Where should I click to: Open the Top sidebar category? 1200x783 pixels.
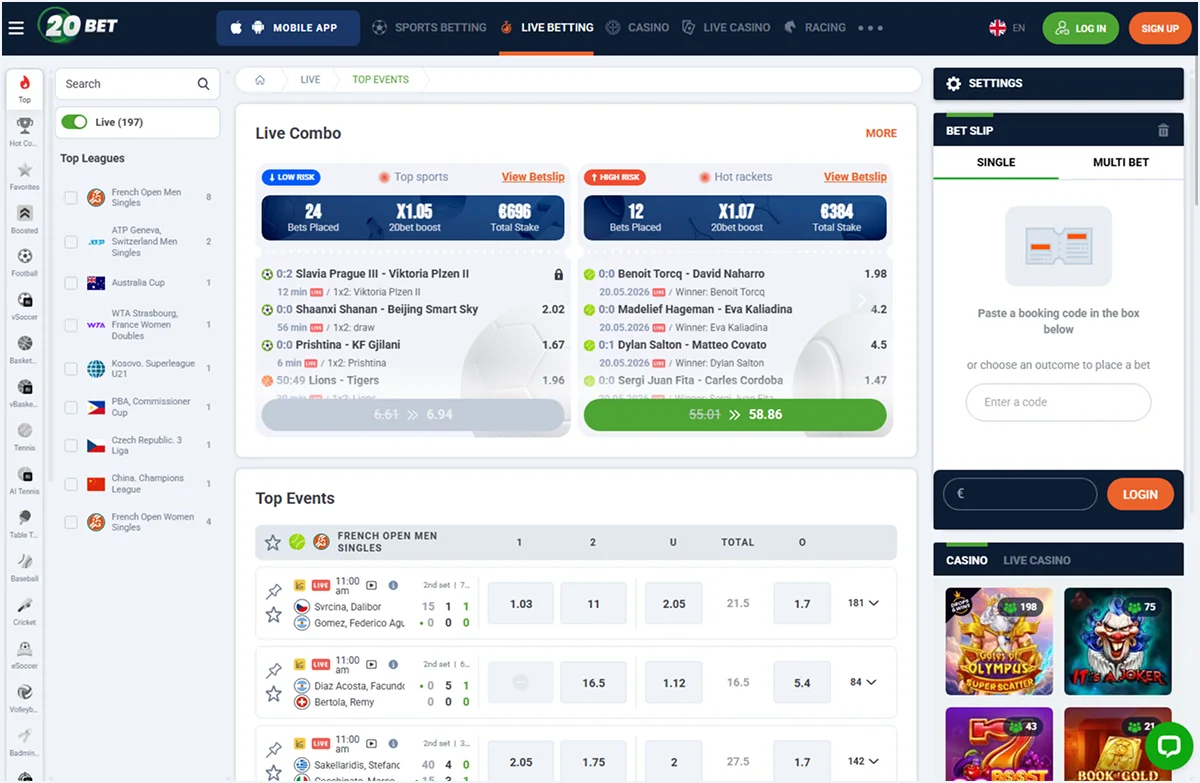coord(24,88)
